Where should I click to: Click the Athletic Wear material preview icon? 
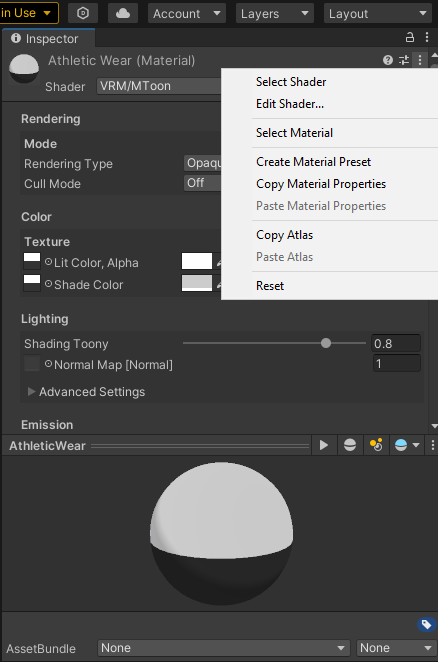coord(24,69)
